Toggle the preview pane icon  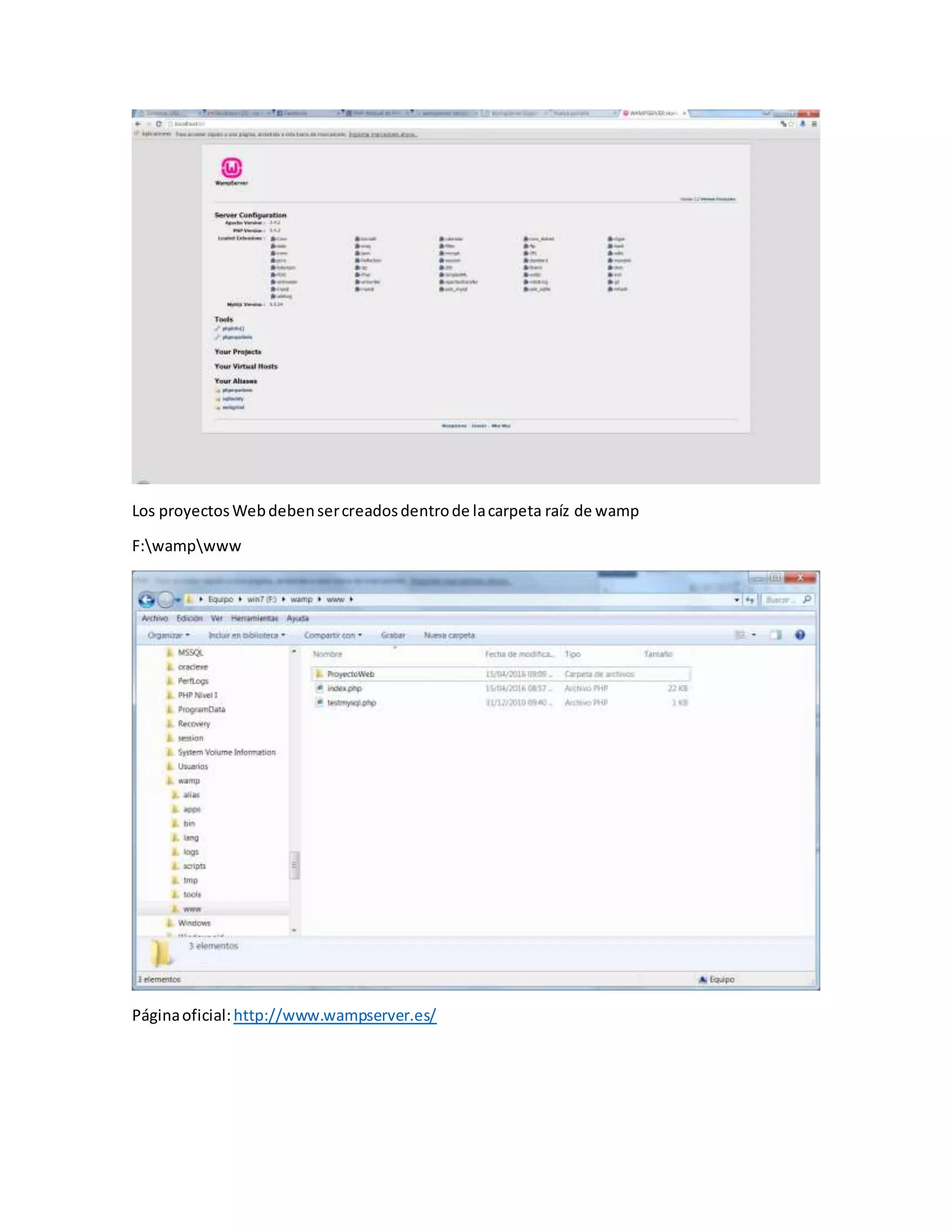(x=776, y=635)
